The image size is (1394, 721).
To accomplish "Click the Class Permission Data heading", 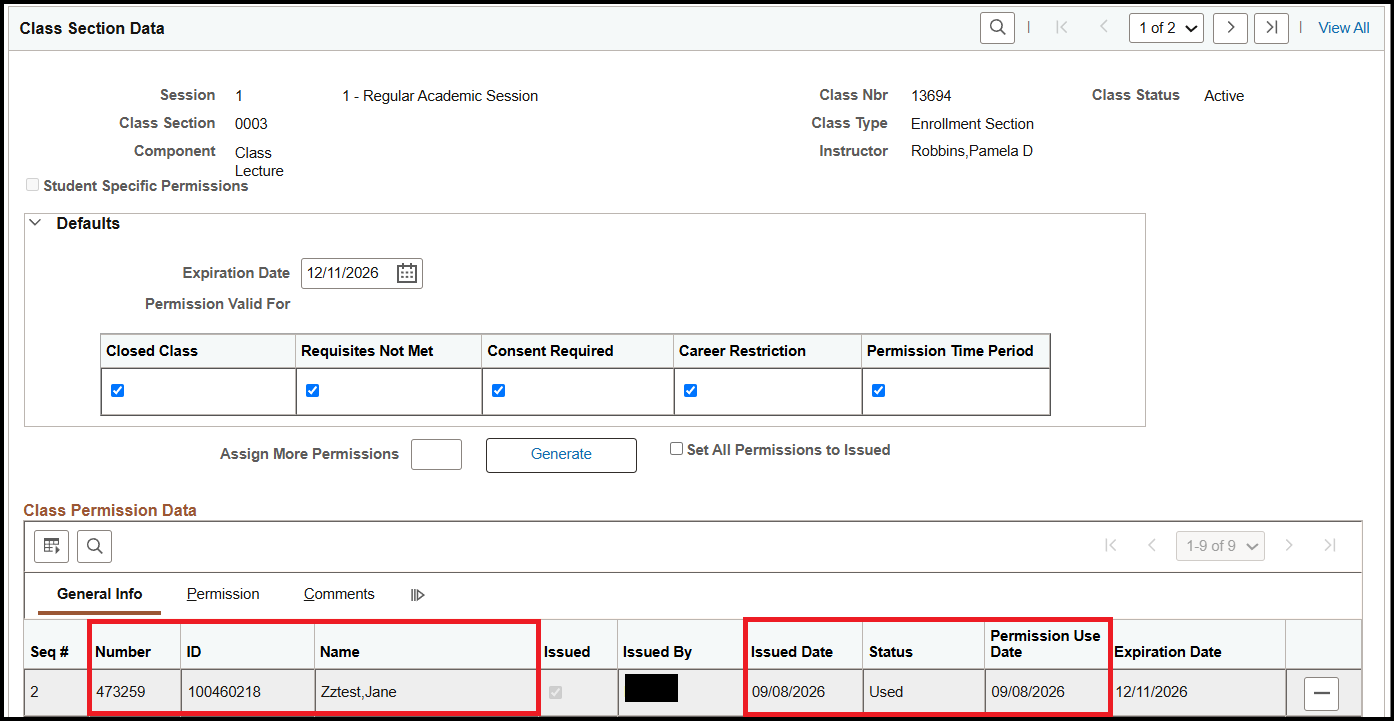I will point(110,510).
